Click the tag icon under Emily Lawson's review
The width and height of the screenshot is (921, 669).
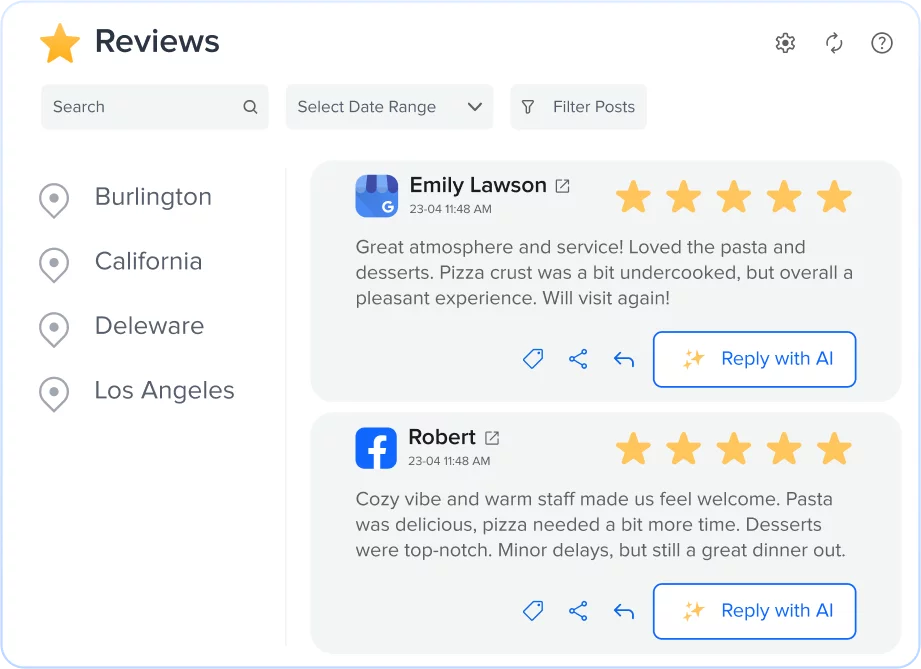coord(533,359)
